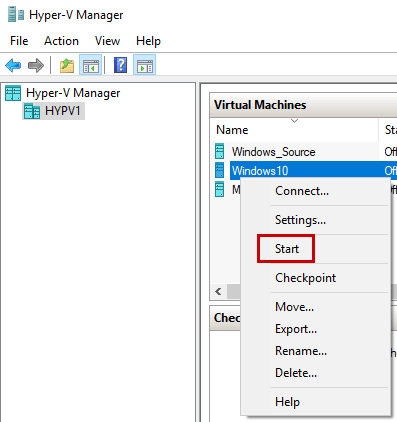Viewport: 397px width, 422px height.
Task: Open the View menu
Action: 107,41
